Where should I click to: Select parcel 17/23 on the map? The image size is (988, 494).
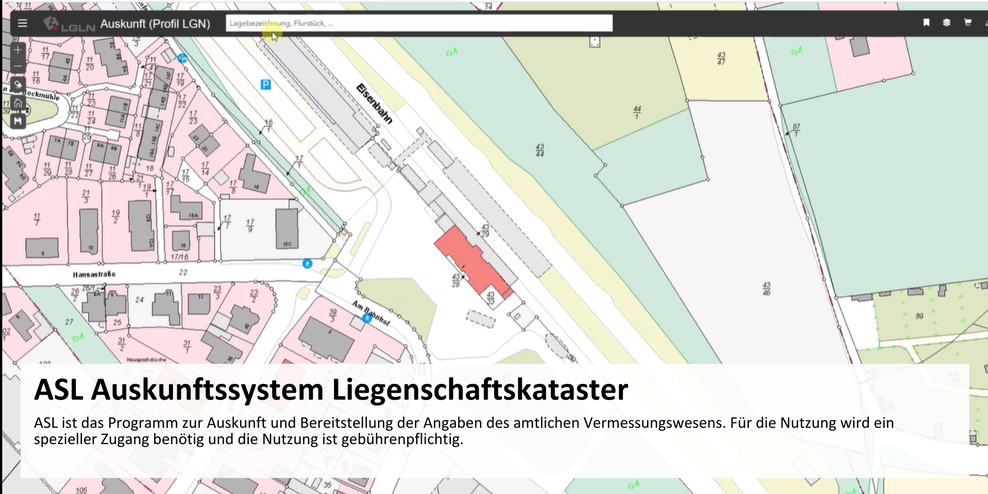193,117
